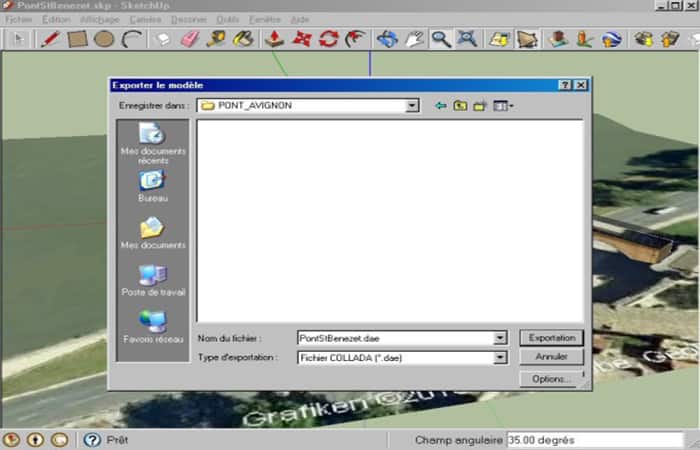Click the third round status bar icon
700x450 pixels.
(x=59, y=440)
